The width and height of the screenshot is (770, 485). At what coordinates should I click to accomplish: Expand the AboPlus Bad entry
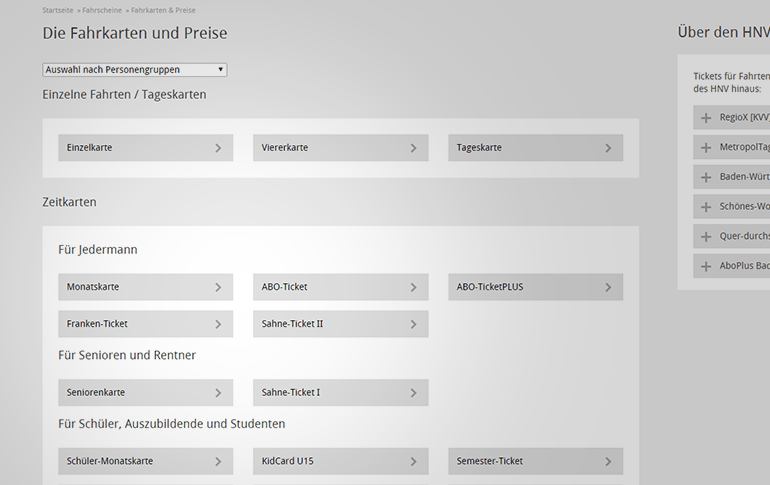(732, 266)
